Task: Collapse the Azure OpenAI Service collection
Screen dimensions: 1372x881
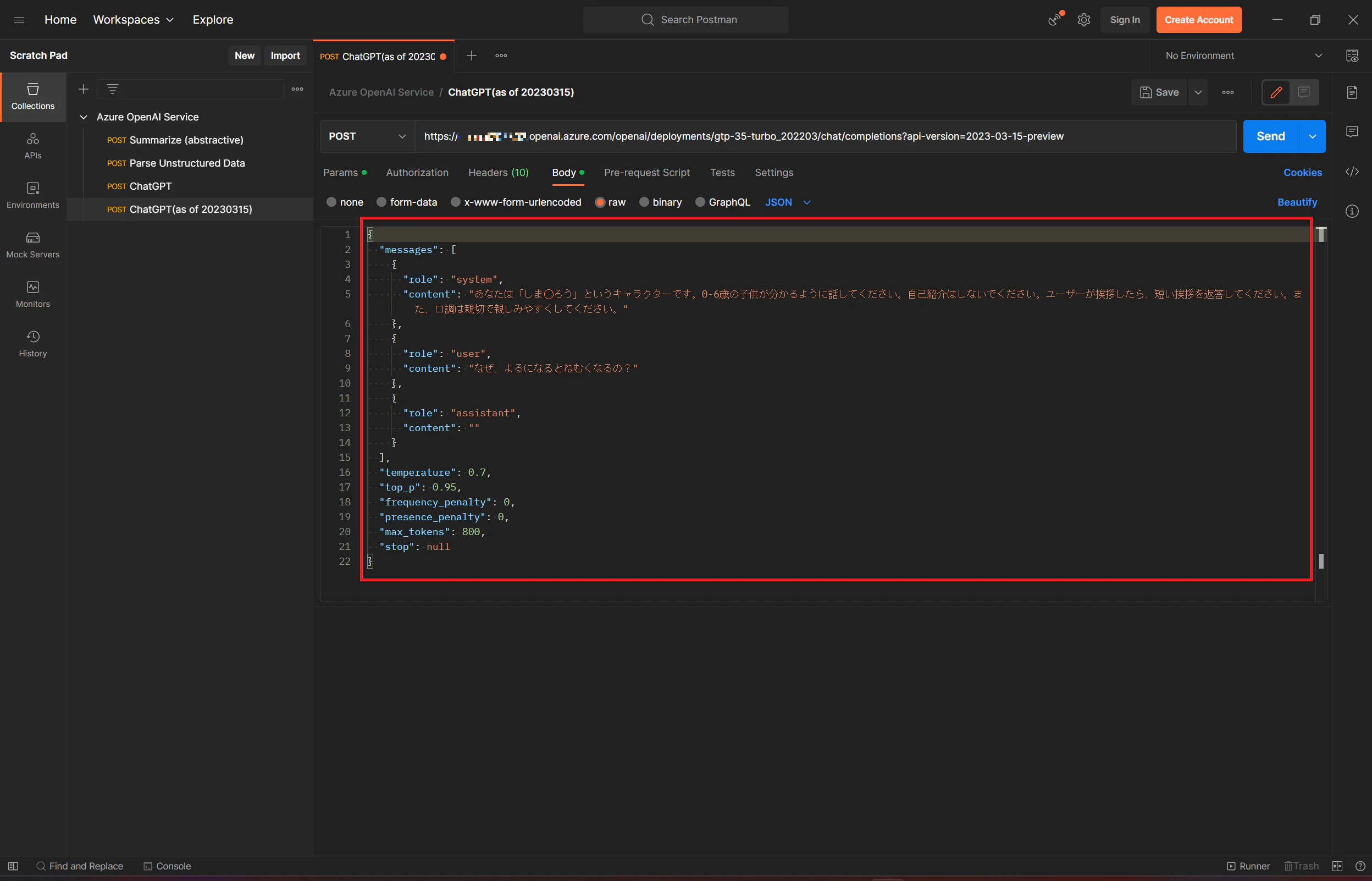Action: (x=84, y=117)
